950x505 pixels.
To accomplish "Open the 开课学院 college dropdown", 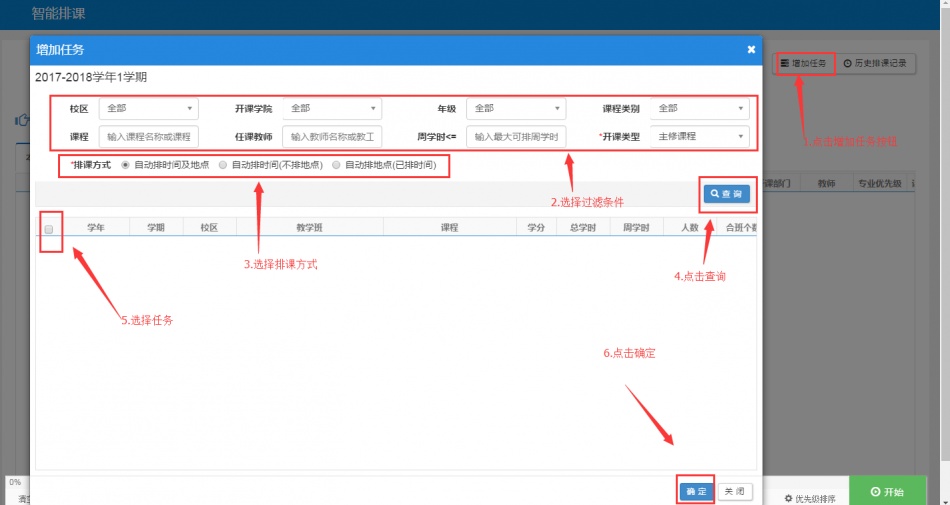I will pos(332,108).
